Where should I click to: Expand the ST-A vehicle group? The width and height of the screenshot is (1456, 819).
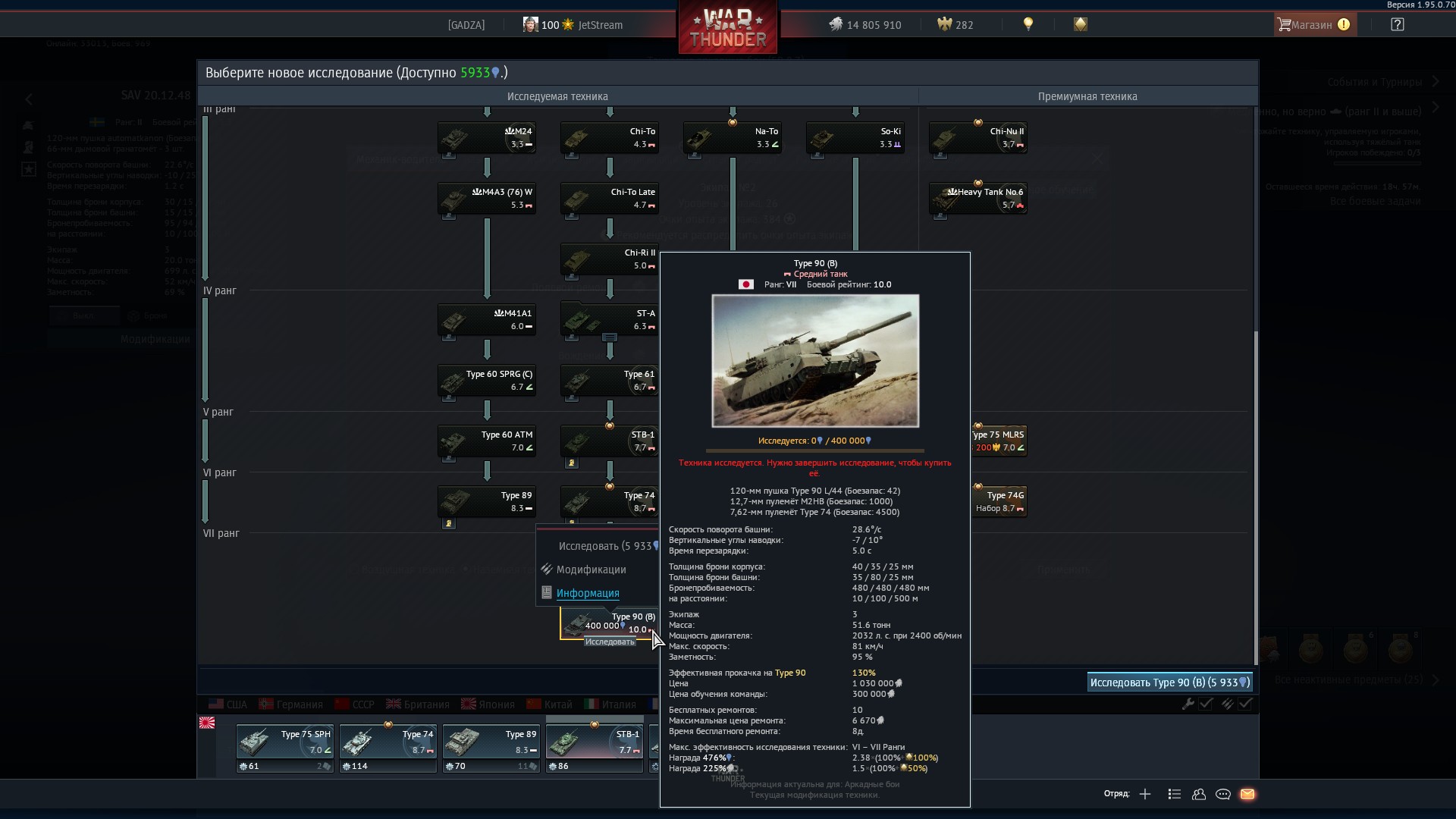610,337
